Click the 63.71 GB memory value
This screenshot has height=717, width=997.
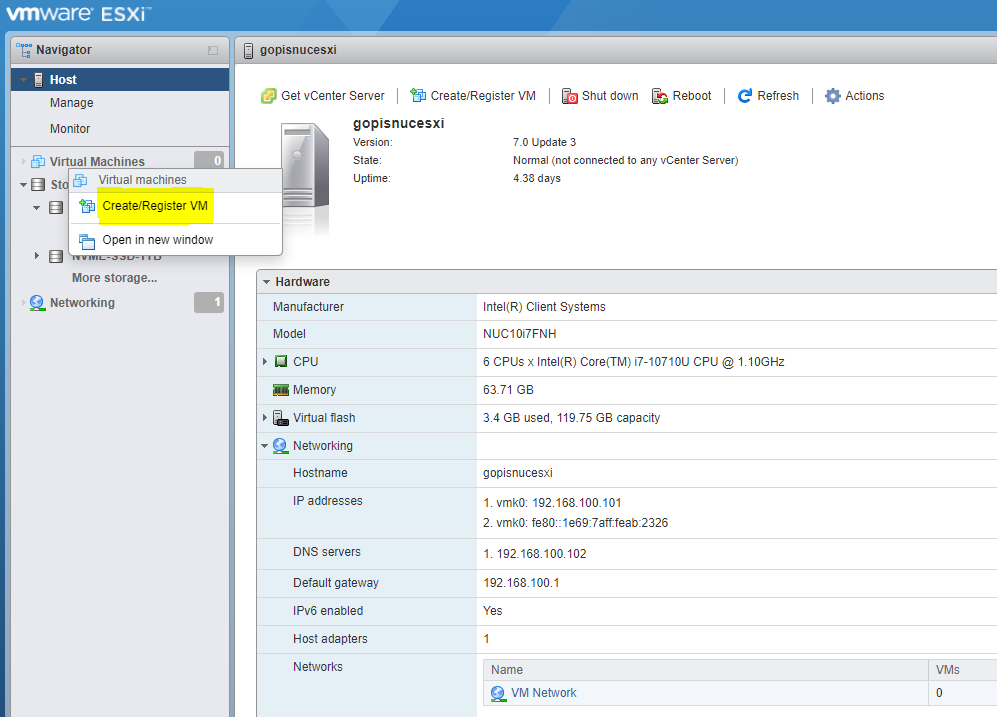pos(508,390)
